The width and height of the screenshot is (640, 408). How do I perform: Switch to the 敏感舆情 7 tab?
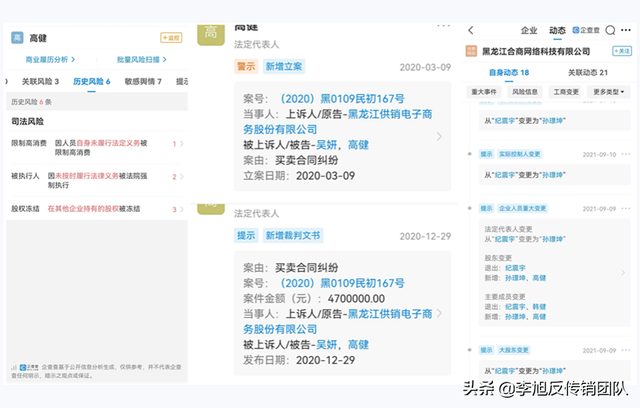coord(143,81)
